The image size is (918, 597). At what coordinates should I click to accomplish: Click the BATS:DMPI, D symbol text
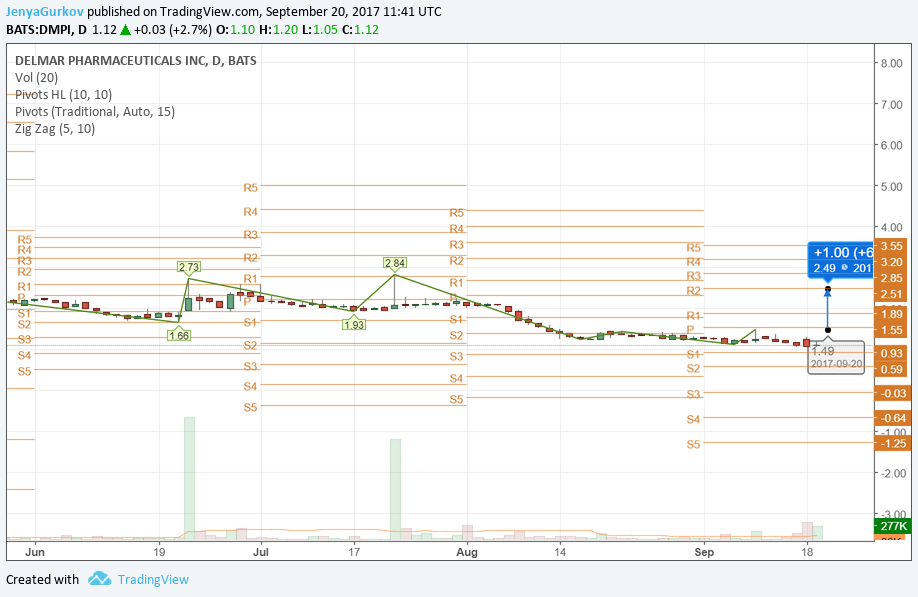point(46,29)
